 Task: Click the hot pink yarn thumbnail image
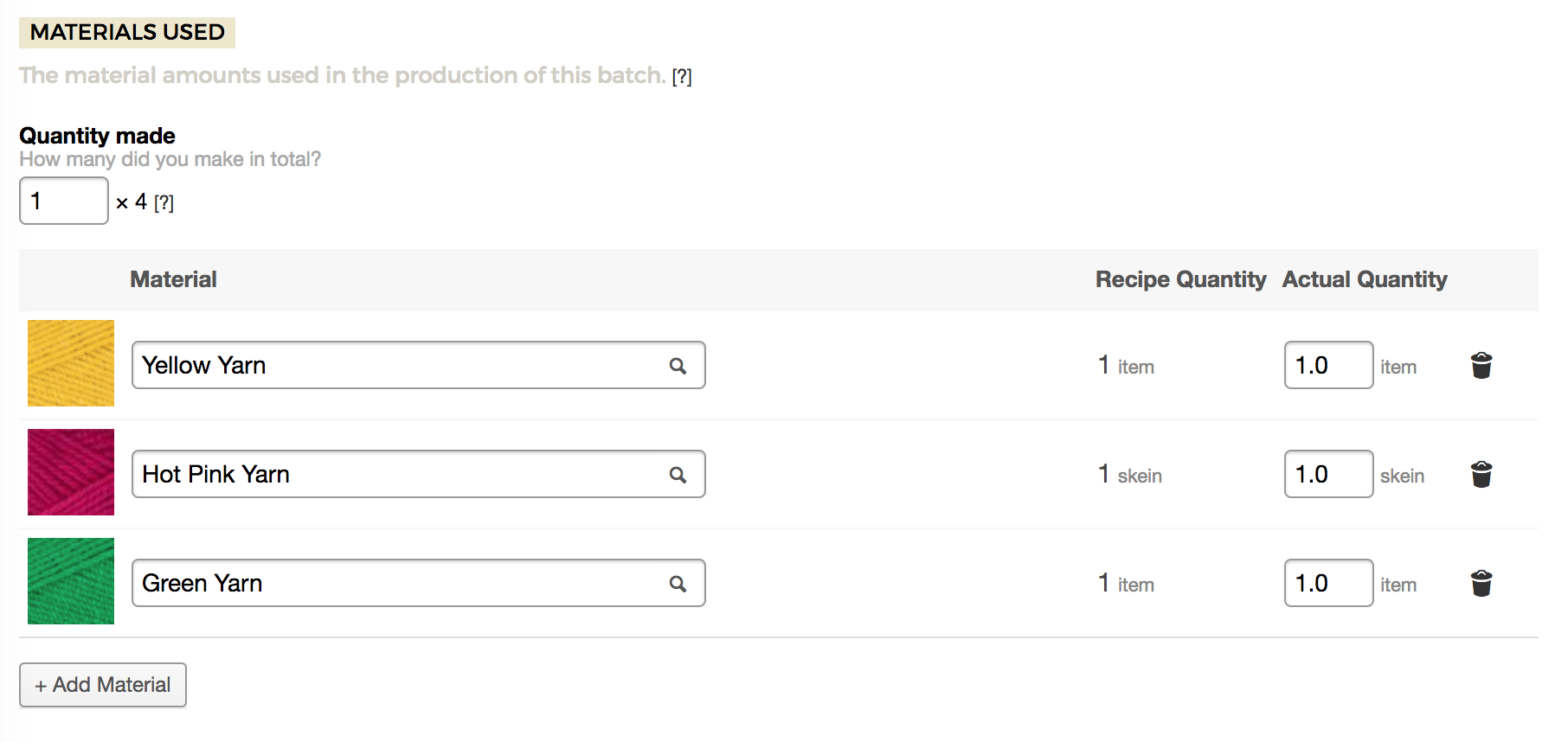tap(71, 472)
